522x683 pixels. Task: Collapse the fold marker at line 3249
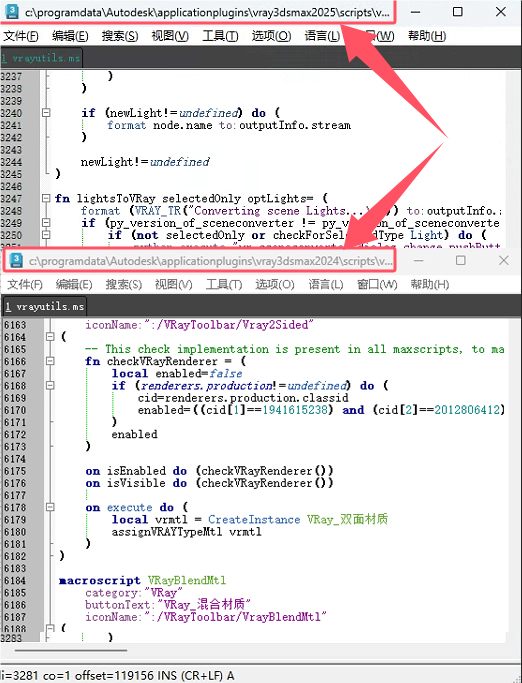point(46,223)
